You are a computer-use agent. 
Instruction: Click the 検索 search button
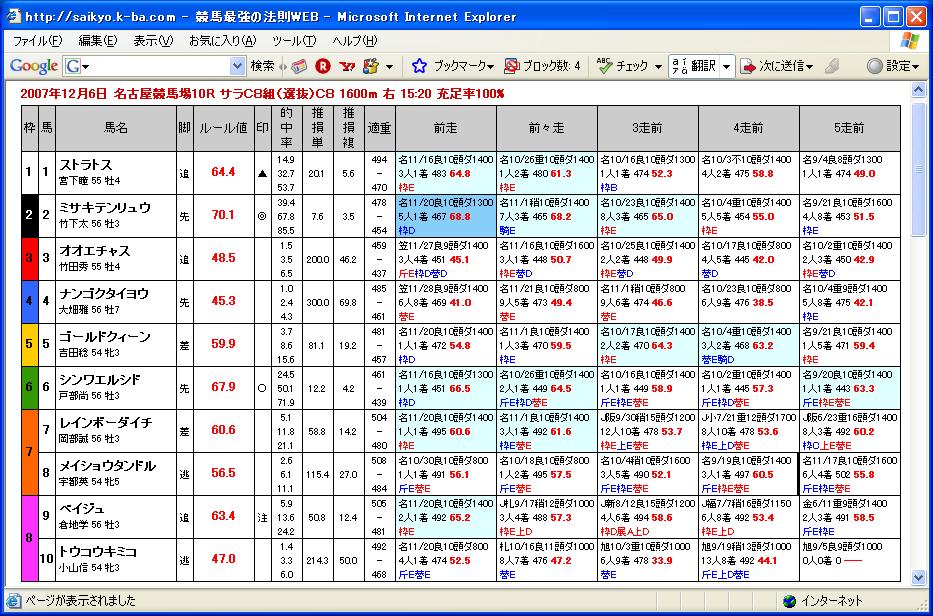(262, 66)
